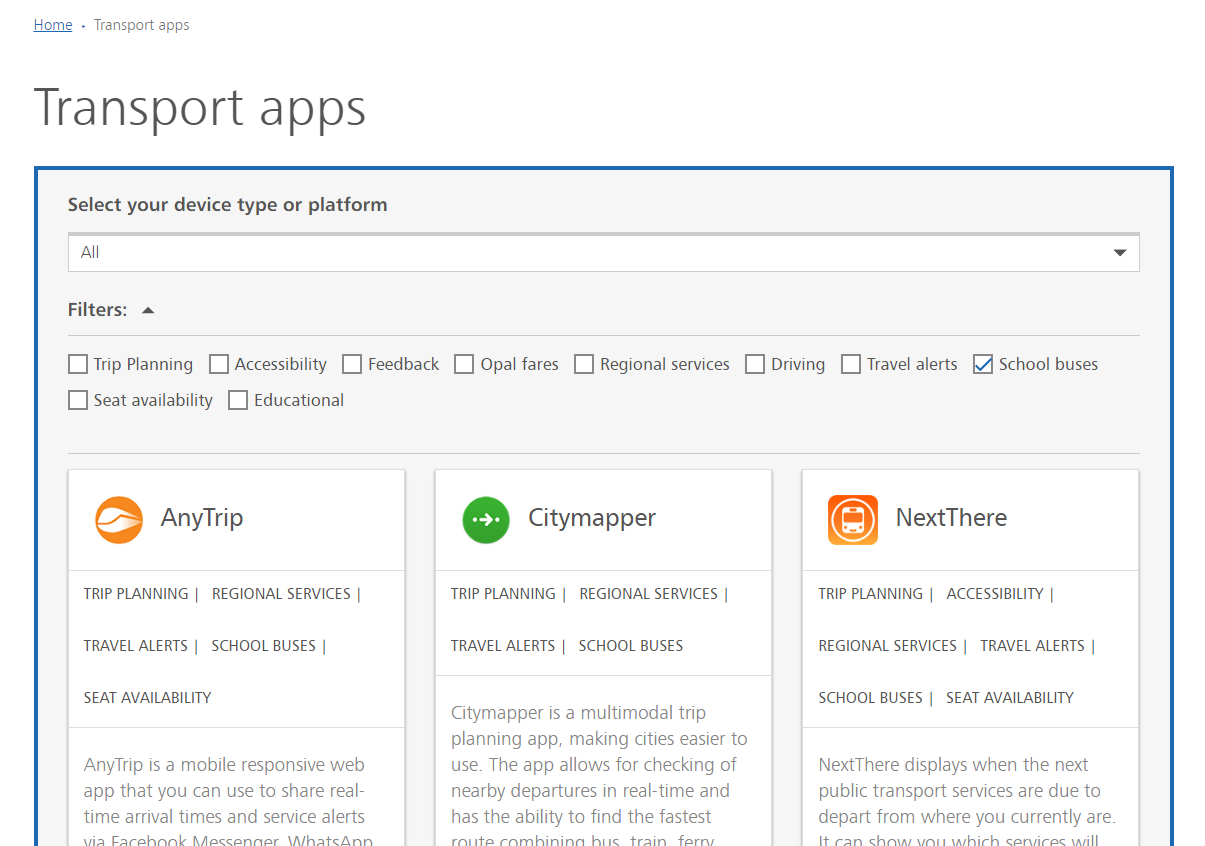Open the Citymapper app title
Viewport: 1205px width, 846px height.
592,518
